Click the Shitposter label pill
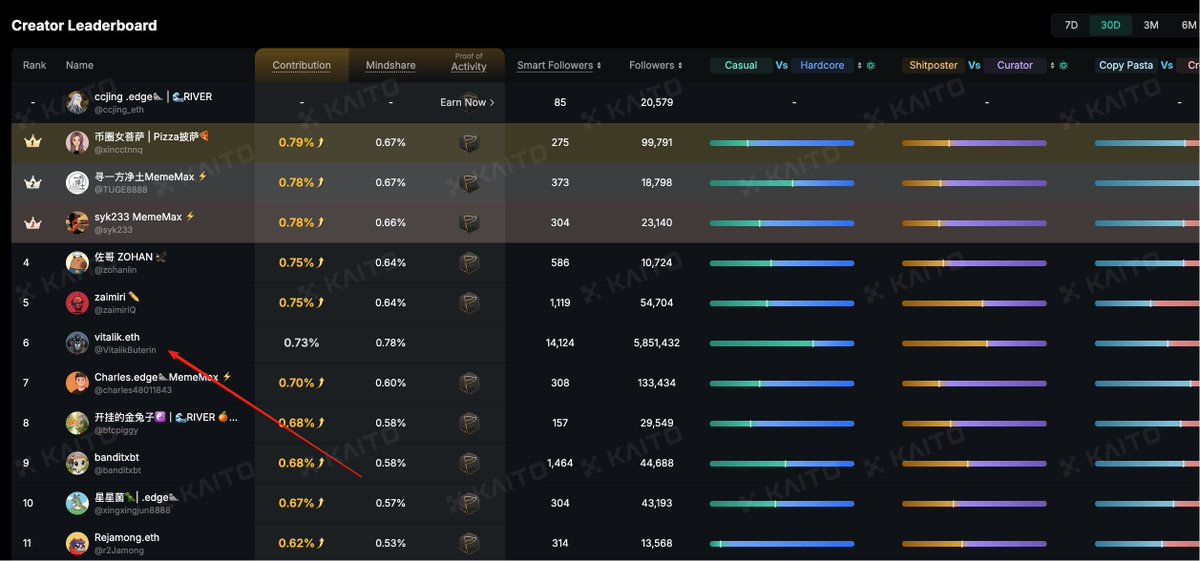The width and height of the screenshot is (1200, 561). coord(933,65)
